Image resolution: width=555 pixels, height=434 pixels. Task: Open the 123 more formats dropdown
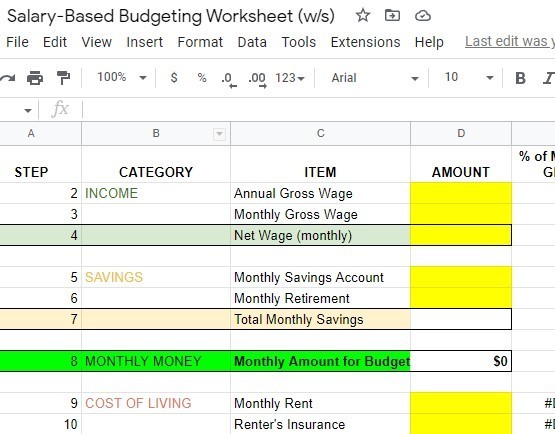pos(290,78)
